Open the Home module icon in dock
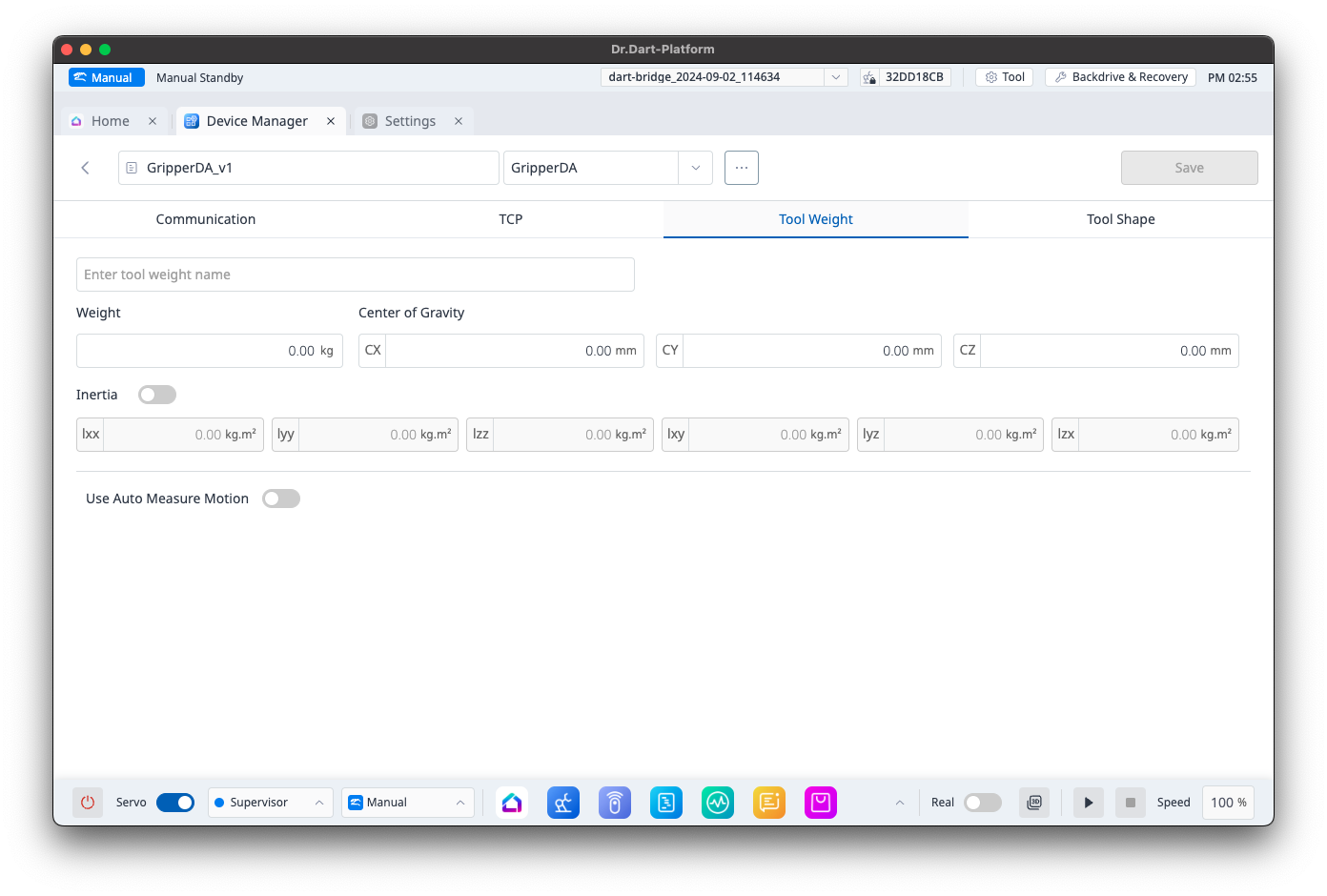This screenshot has width=1327, height=896. [x=512, y=803]
